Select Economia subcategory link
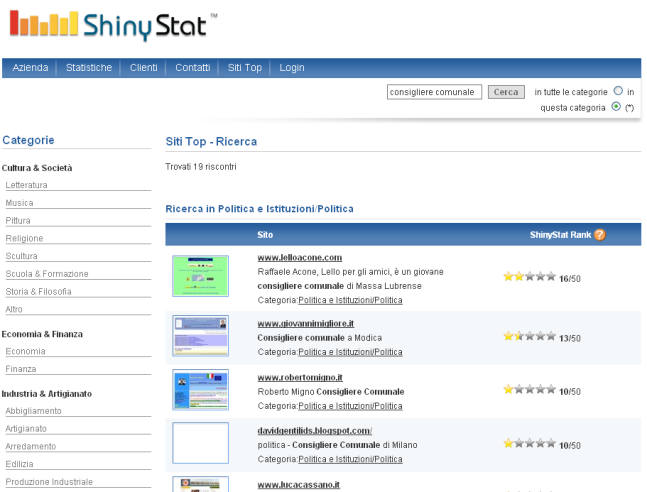647x492 pixels. [x=26, y=351]
